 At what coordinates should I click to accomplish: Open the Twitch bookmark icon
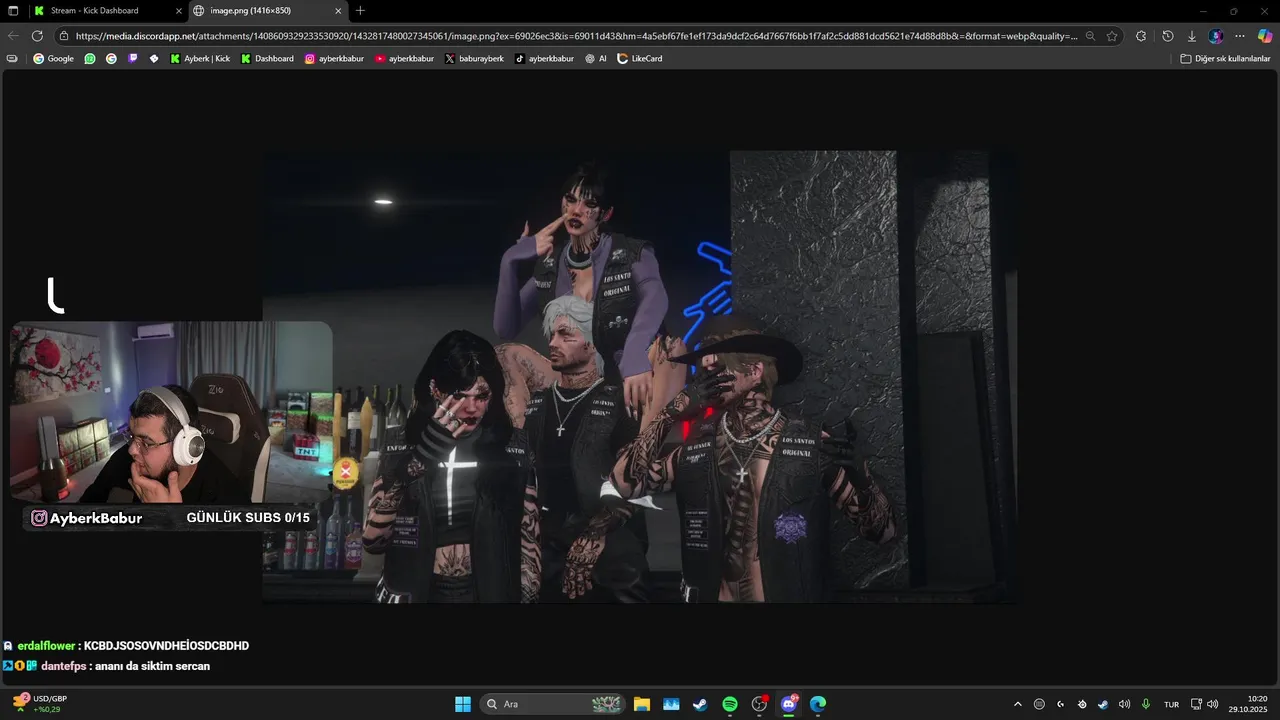click(133, 59)
